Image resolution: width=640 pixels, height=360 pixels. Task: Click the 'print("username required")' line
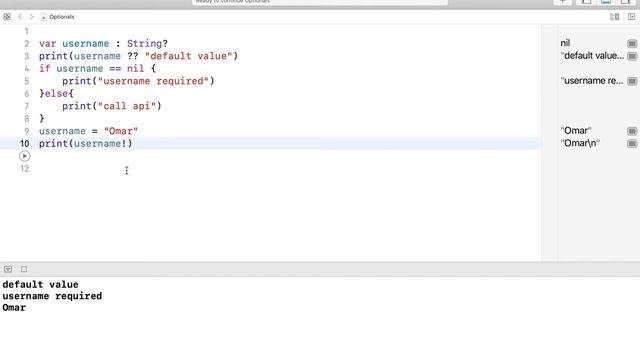[x=138, y=81]
